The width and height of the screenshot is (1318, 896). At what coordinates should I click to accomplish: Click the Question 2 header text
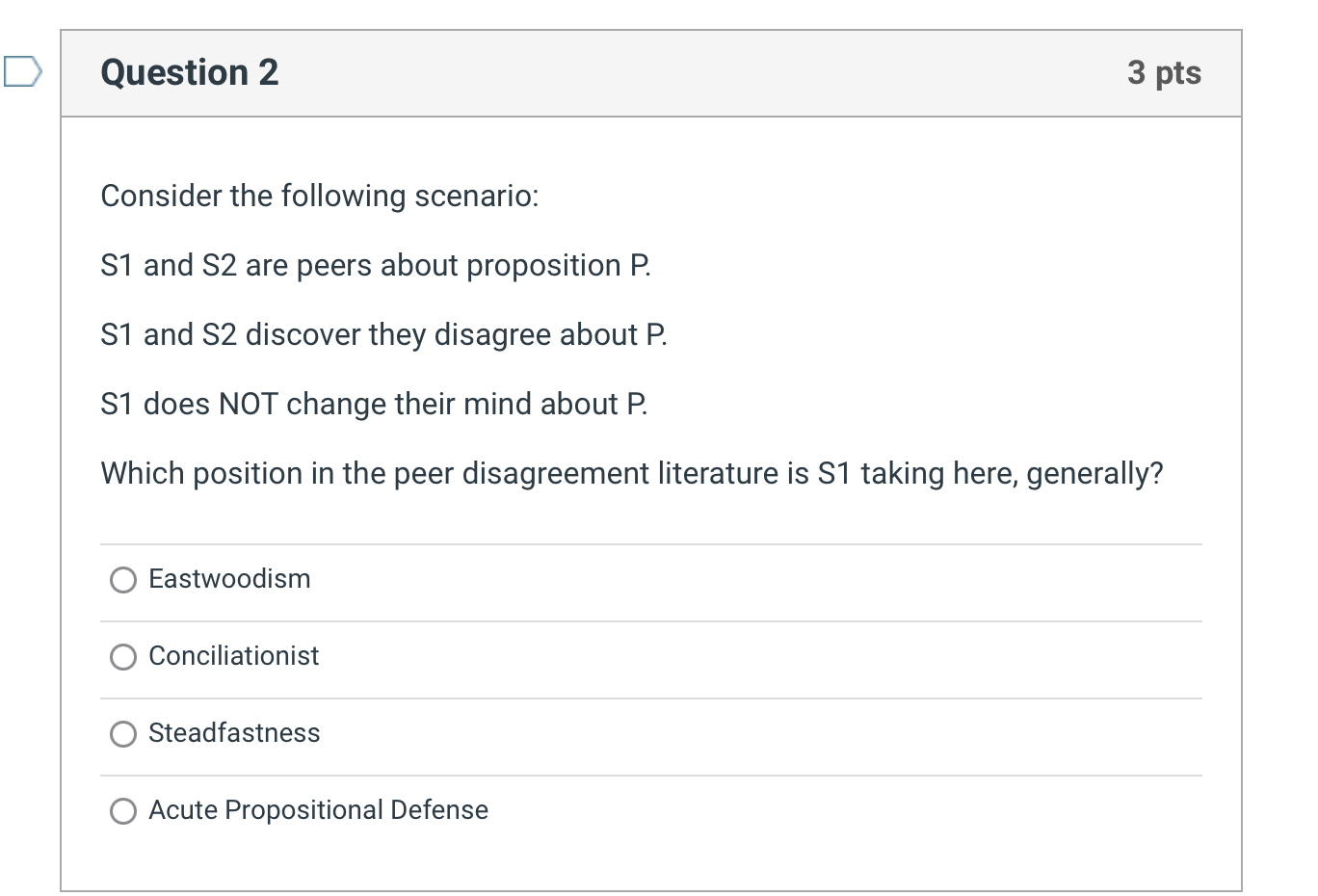tap(189, 71)
